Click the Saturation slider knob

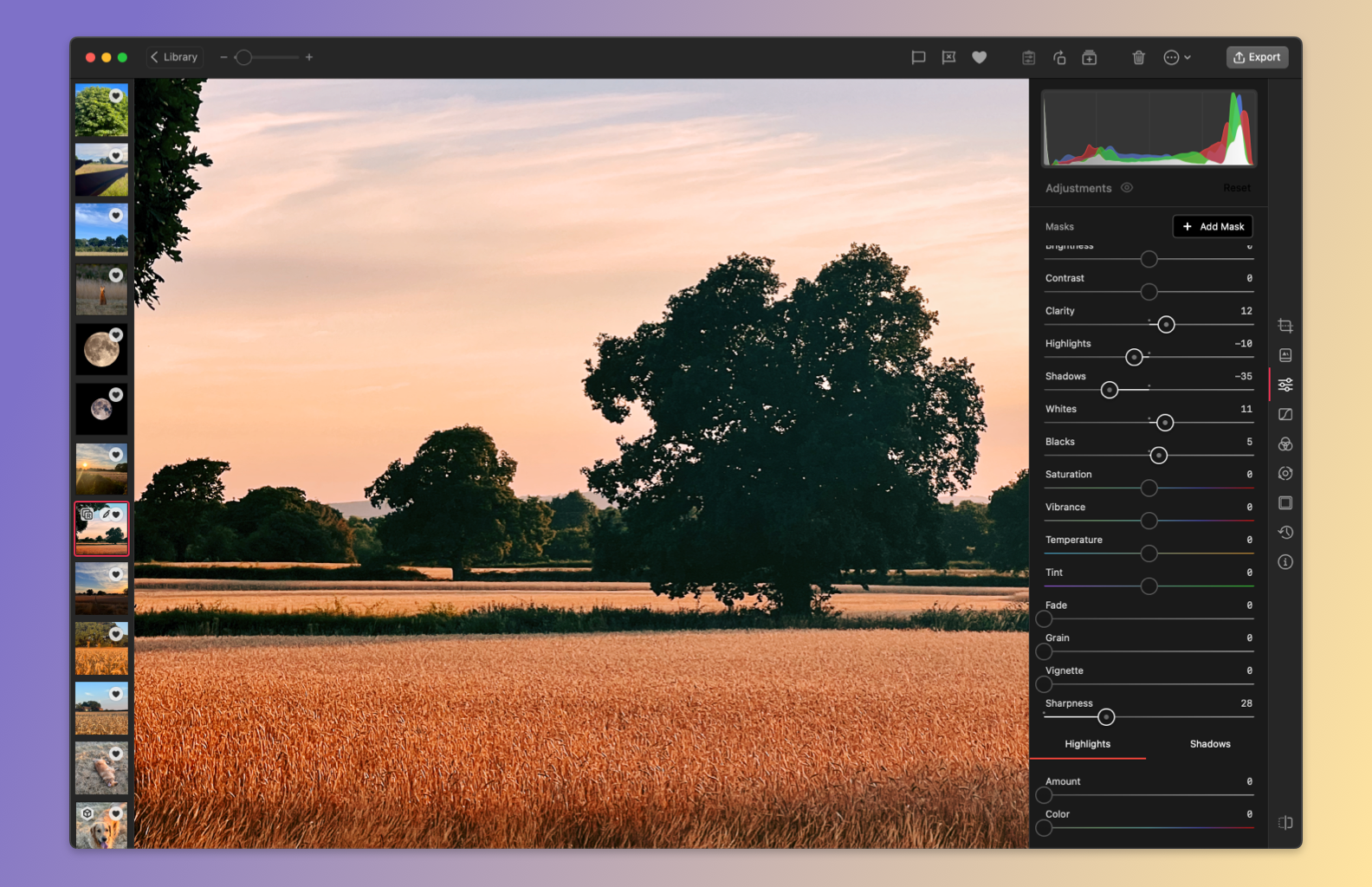(x=1149, y=489)
